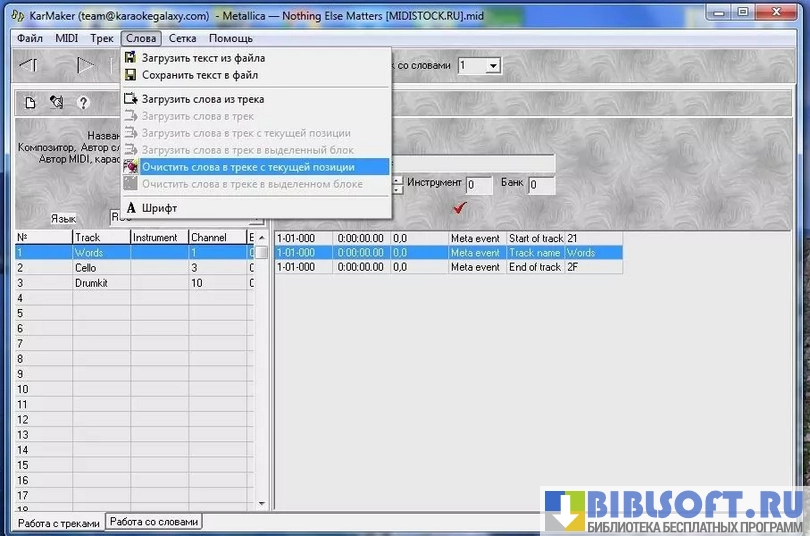Click 'Очистить слова в треке с текущей позиции'

(248, 167)
